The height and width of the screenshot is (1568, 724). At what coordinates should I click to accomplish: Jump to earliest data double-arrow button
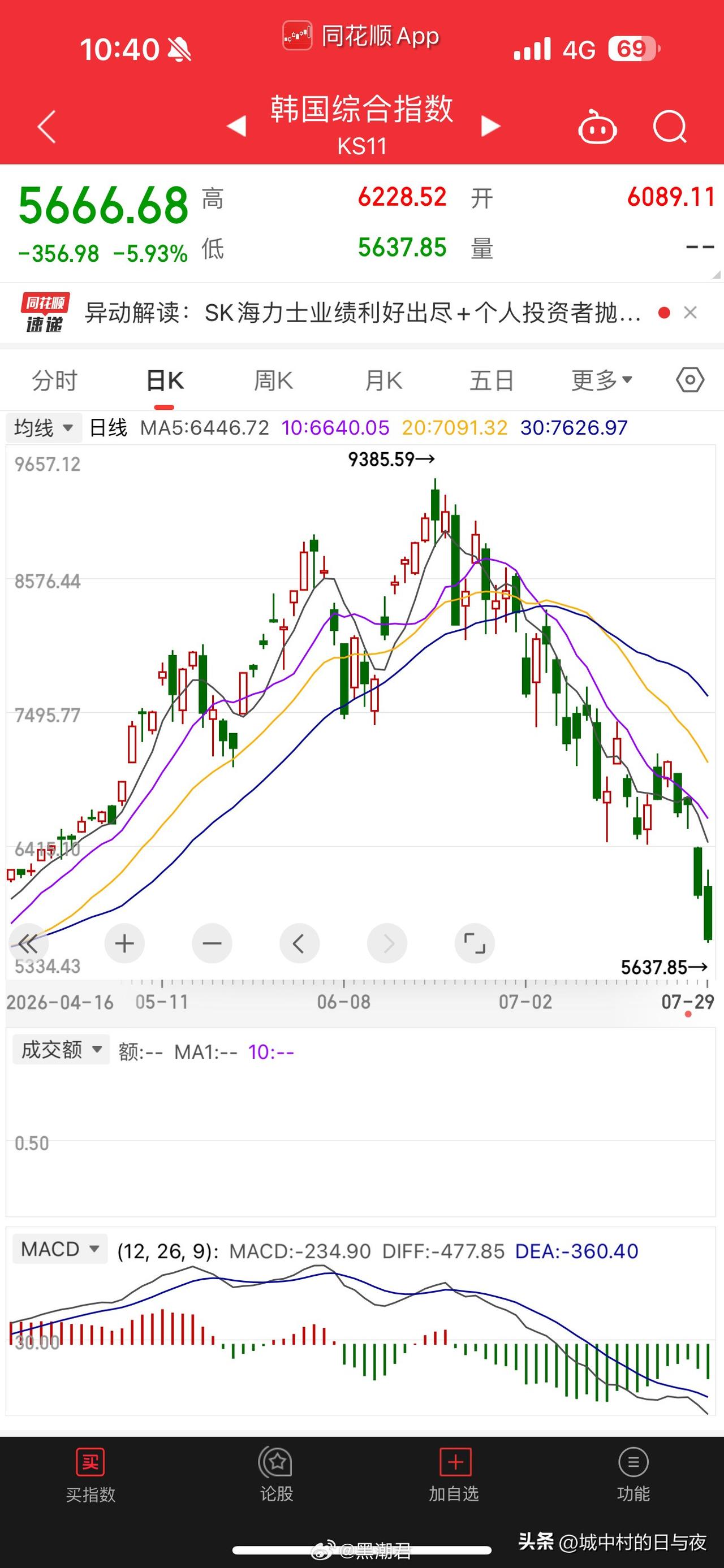28,943
